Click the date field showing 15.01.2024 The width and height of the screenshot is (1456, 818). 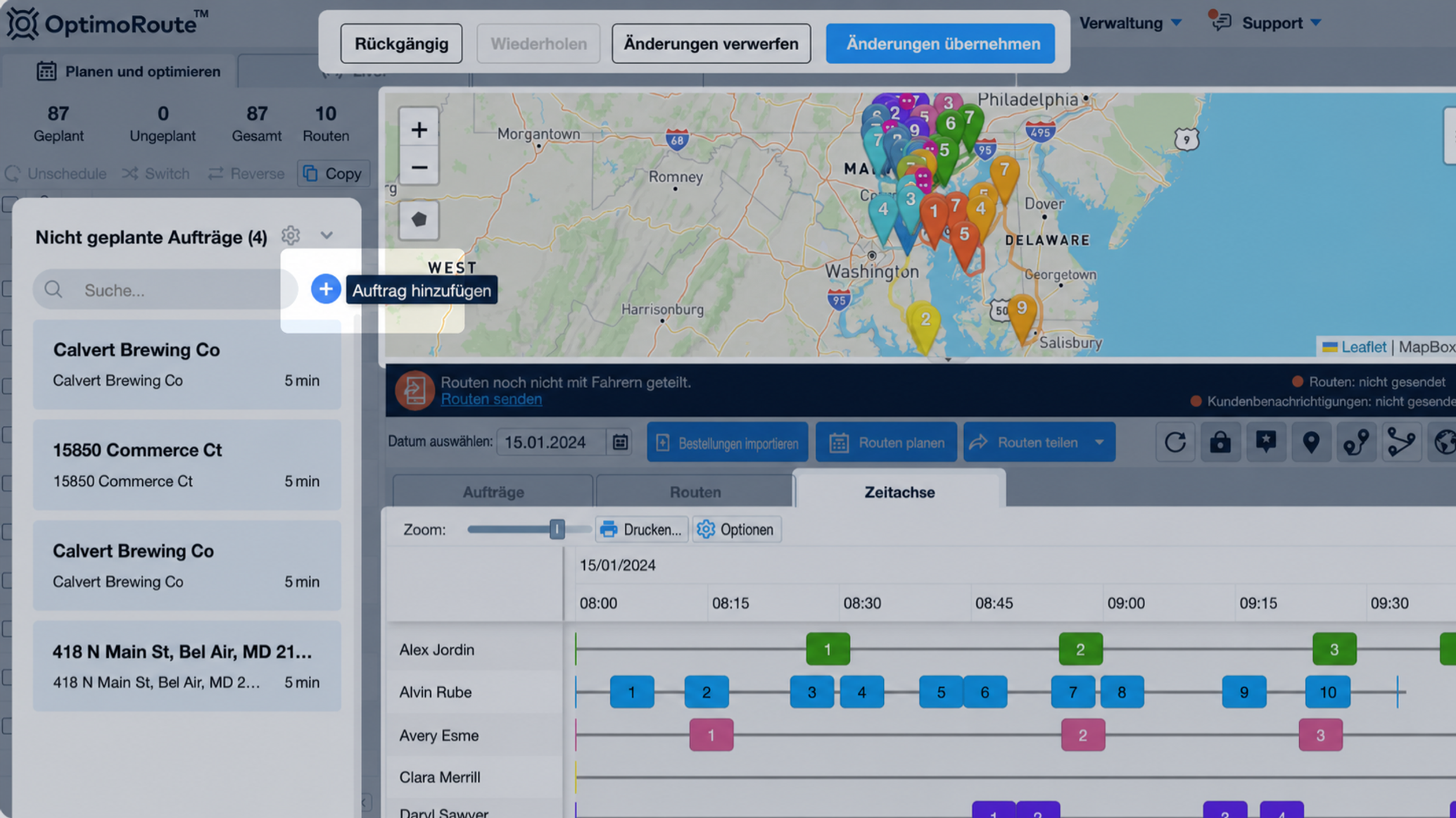pos(551,442)
